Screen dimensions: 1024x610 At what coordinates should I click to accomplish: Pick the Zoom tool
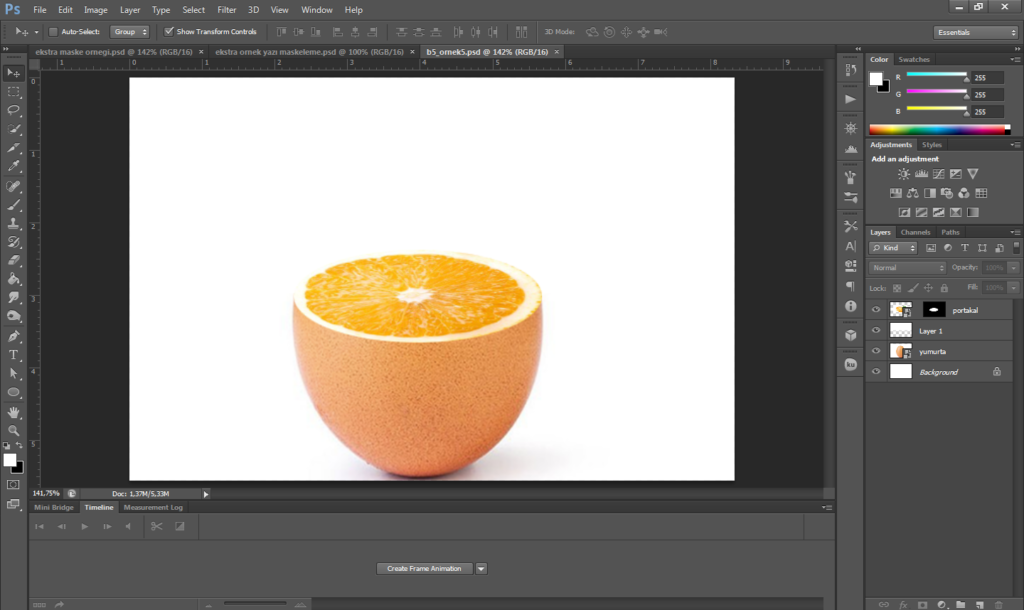tap(14, 430)
